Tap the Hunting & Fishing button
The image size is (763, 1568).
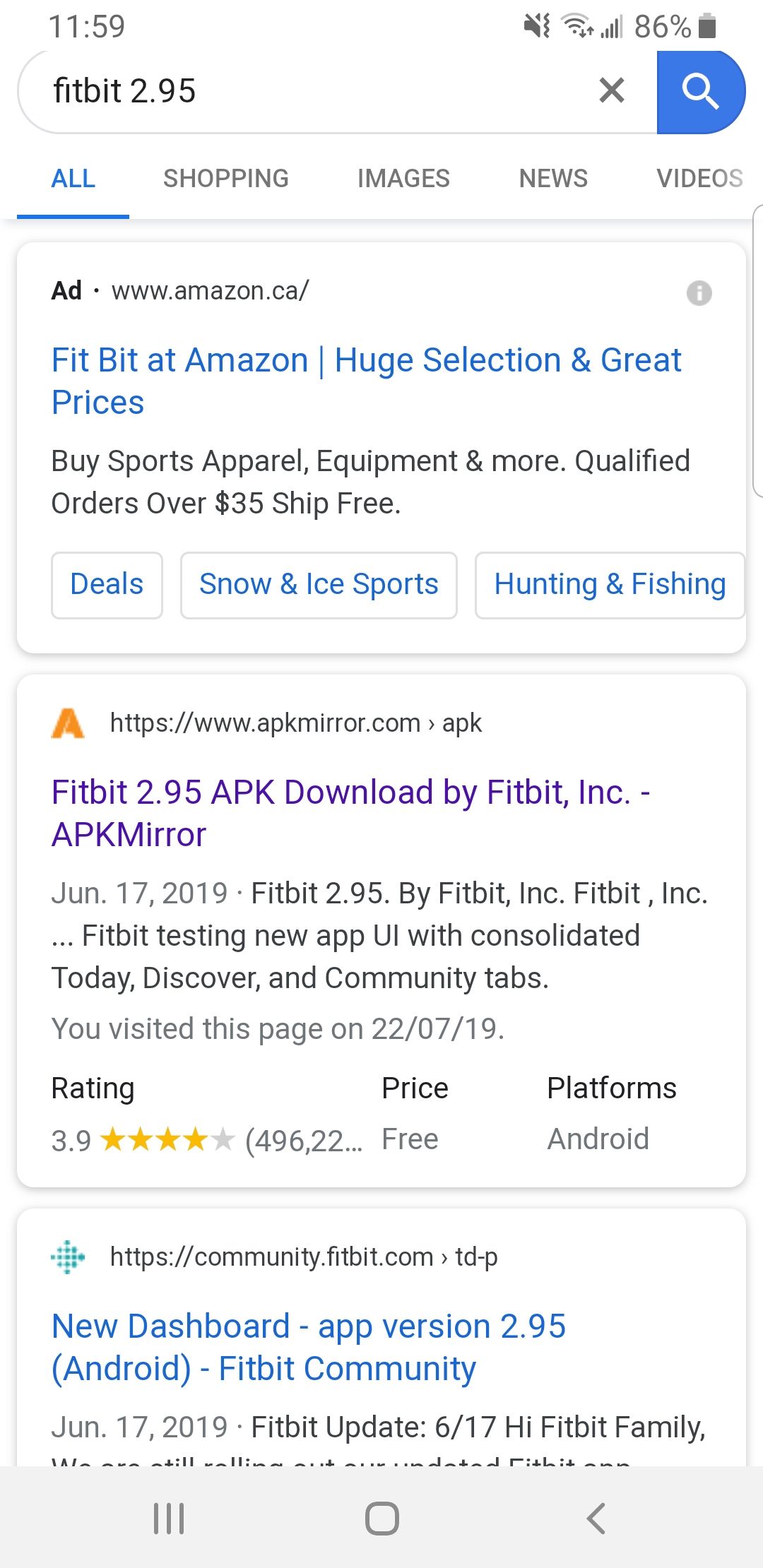point(610,585)
